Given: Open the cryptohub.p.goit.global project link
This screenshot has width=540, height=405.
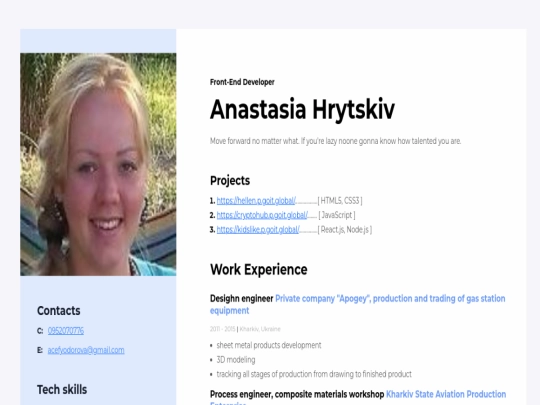Looking at the screenshot, I should (262, 215).
